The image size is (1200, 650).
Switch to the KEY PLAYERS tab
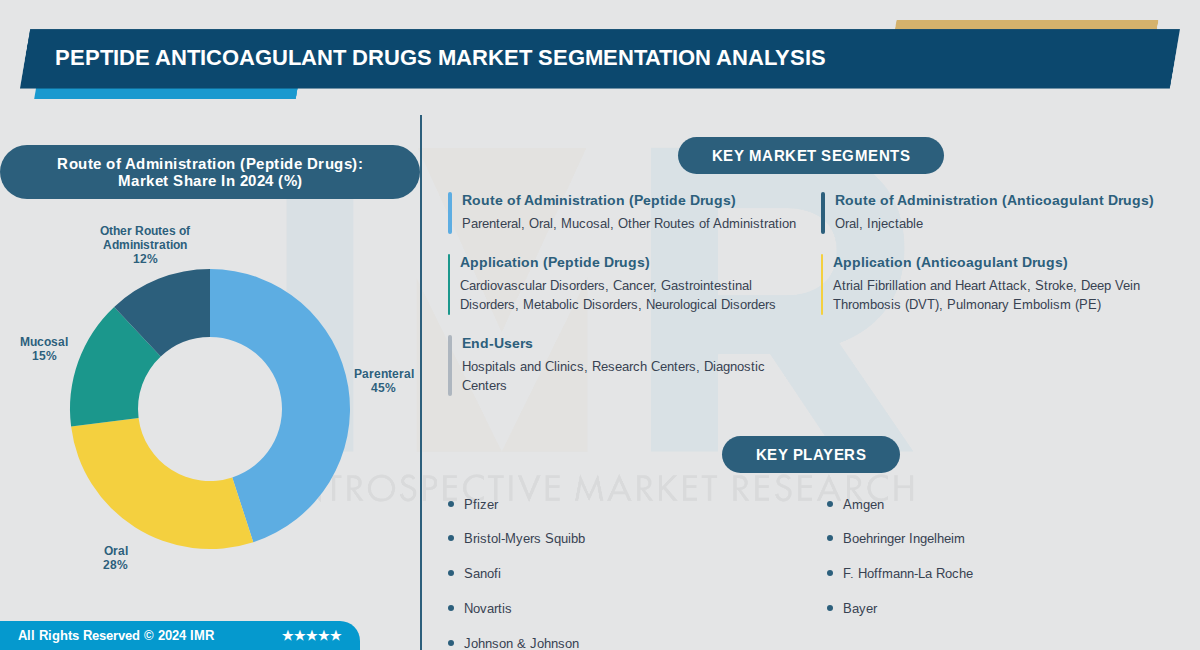810,454
